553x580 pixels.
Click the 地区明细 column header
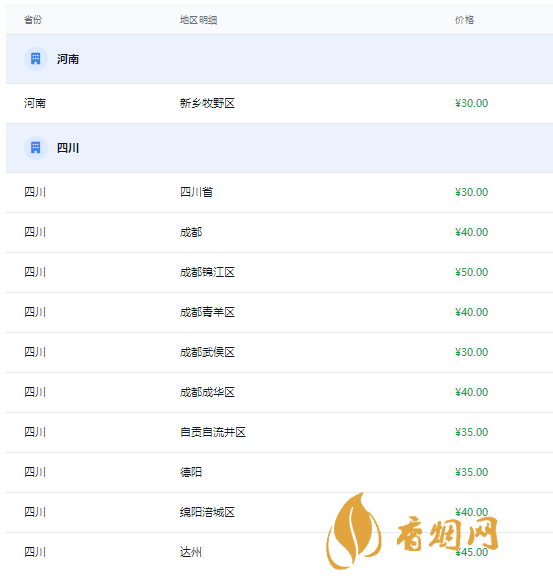[198, 20]
